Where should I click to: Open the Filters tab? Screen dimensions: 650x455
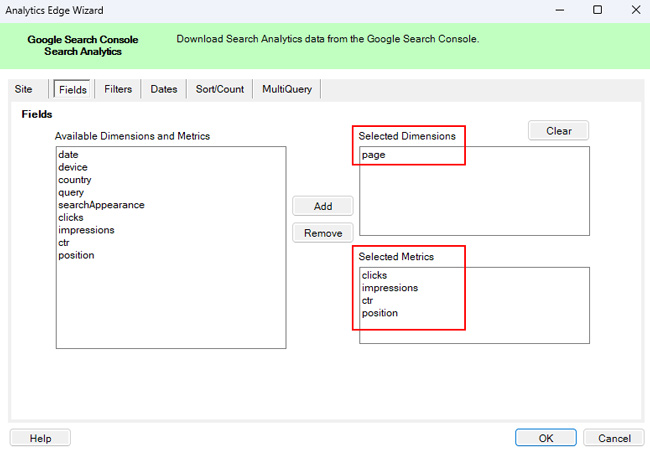(118, 89)
